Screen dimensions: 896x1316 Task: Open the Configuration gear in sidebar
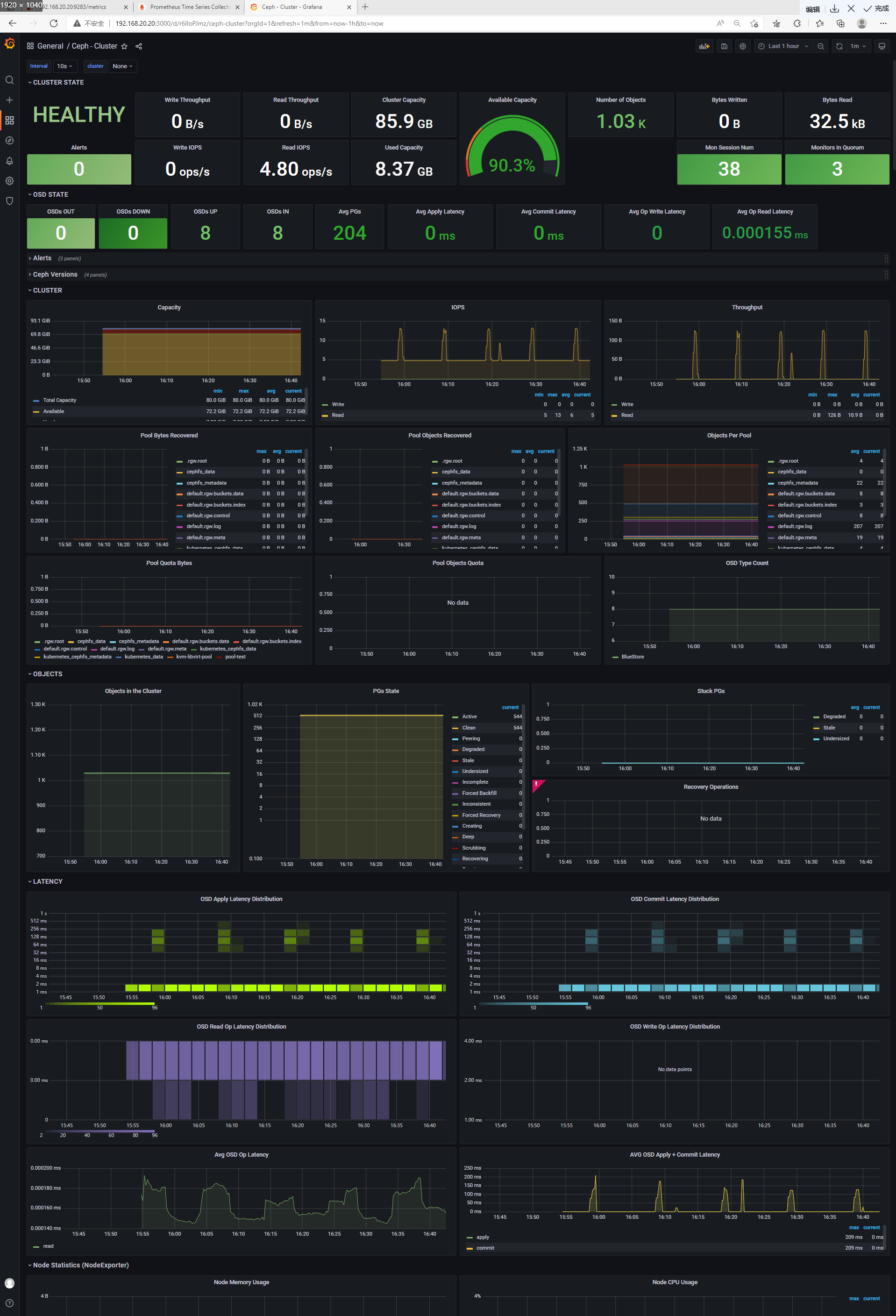[x=10, y=181]
